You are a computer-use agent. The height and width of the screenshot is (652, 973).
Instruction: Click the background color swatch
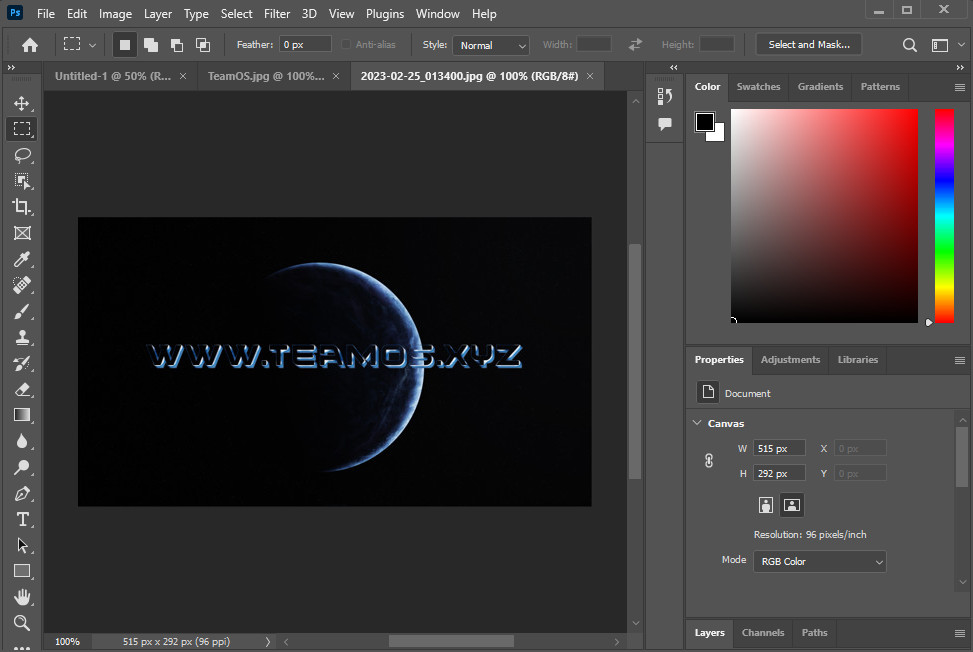click(719, 135)
